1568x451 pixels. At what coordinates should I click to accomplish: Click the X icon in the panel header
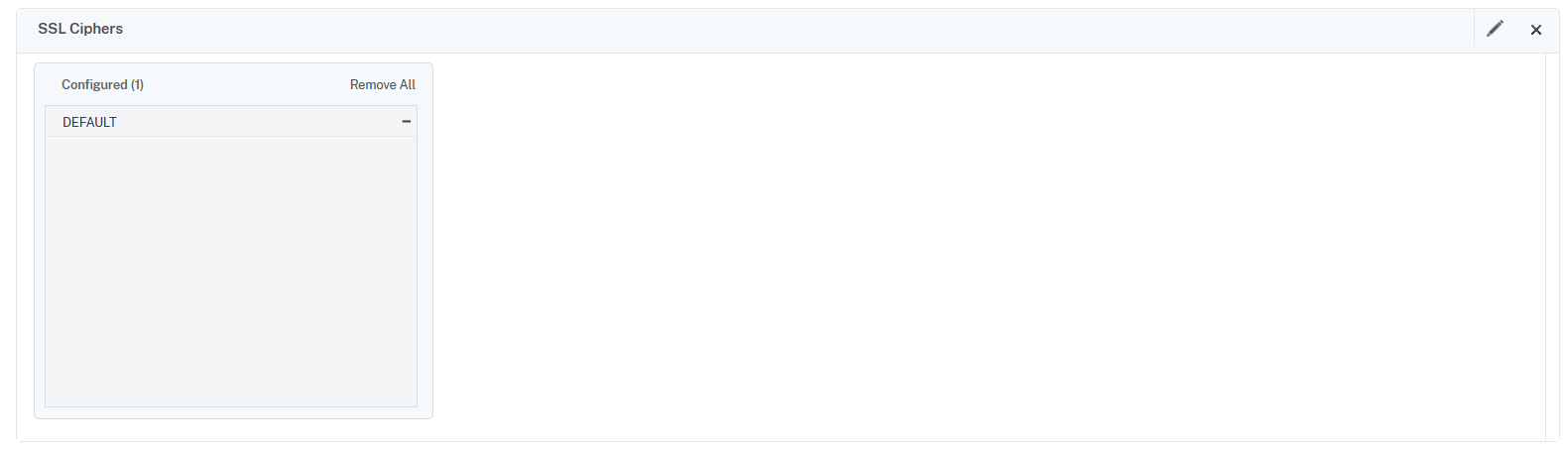coord(1535,30)
